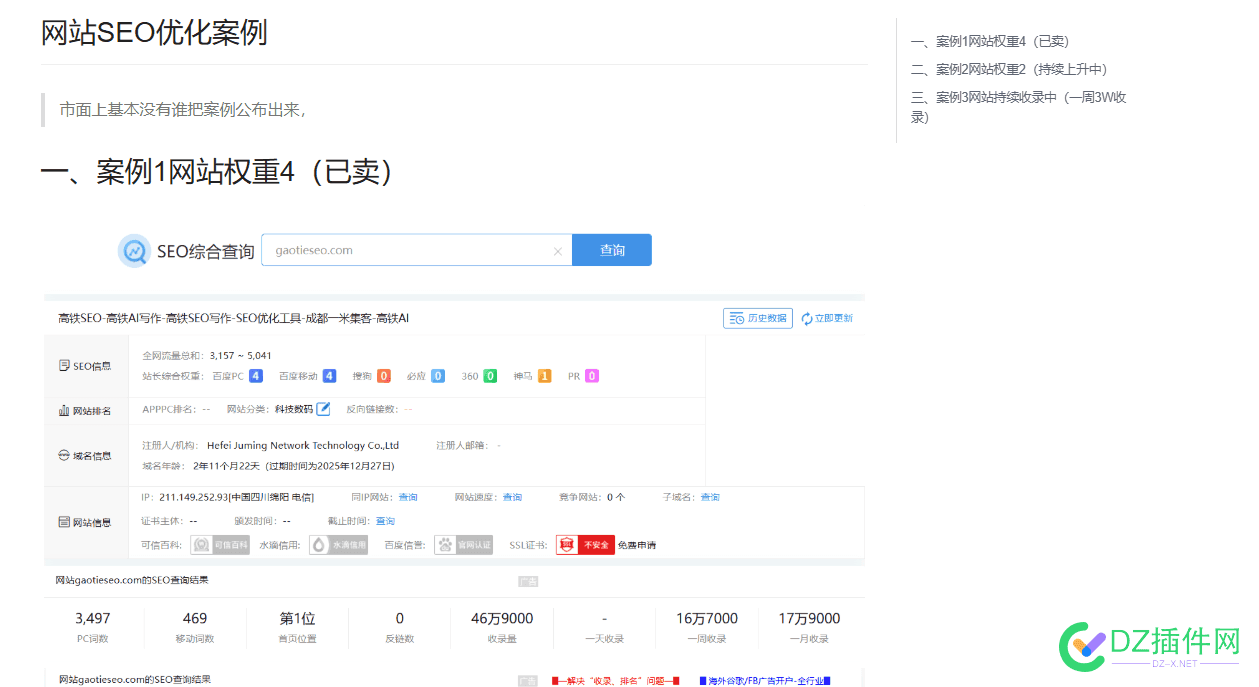Click 收录量 46万9000 value
This screenshot has width=1259, height=687.
502,618
